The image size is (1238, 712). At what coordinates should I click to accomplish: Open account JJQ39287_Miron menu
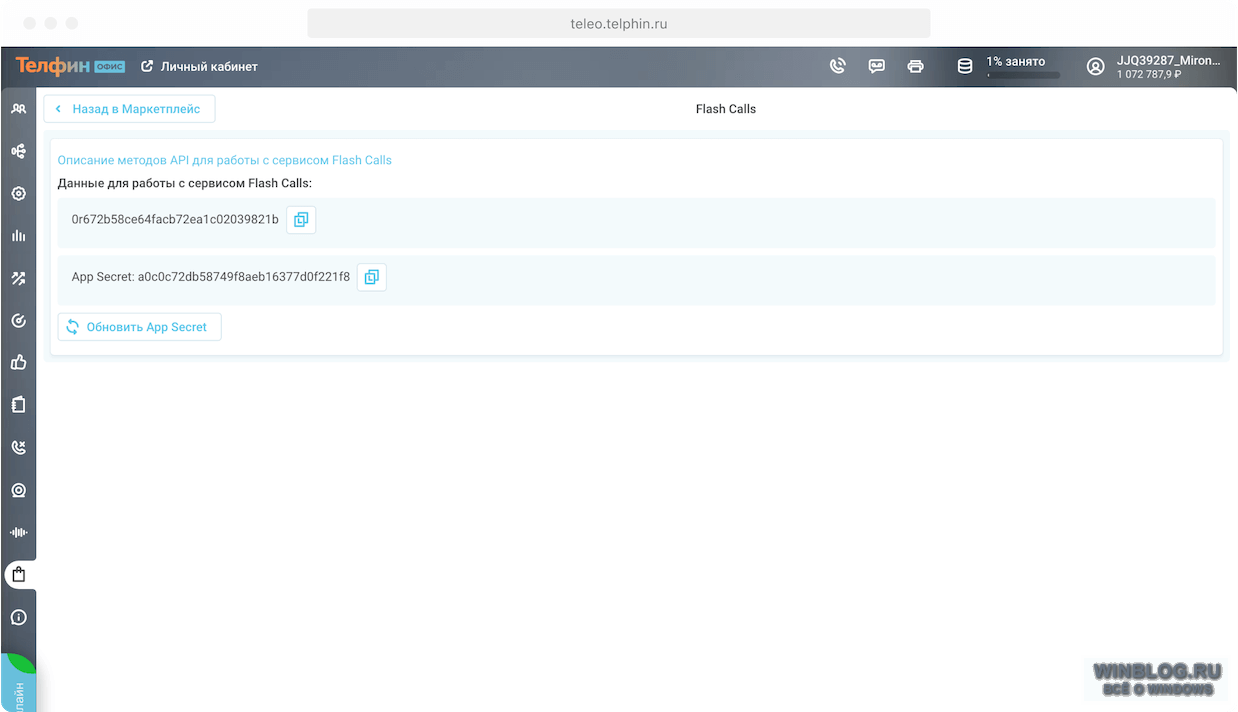1168,60
